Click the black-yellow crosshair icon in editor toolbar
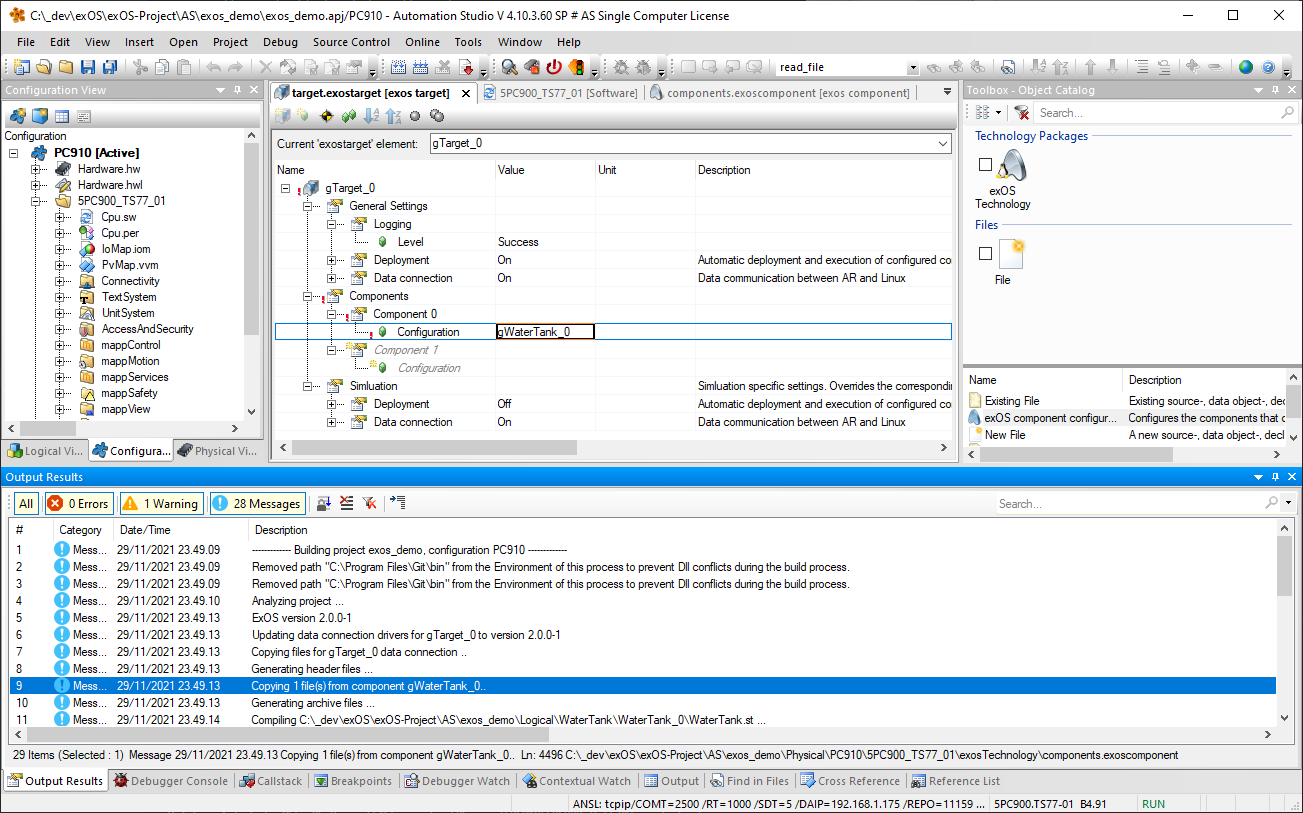 326,116
